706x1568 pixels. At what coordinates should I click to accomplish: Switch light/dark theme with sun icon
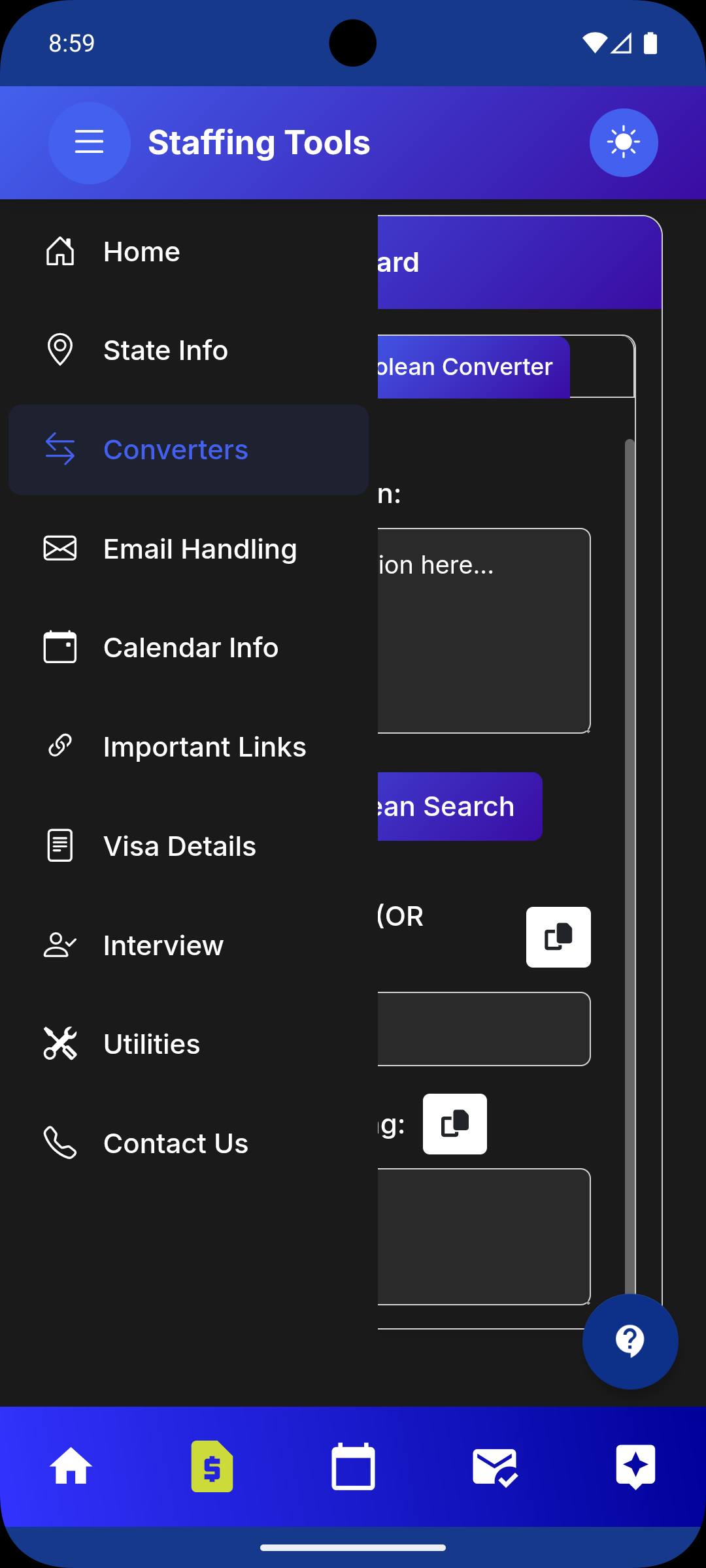[x=623, y=142]
